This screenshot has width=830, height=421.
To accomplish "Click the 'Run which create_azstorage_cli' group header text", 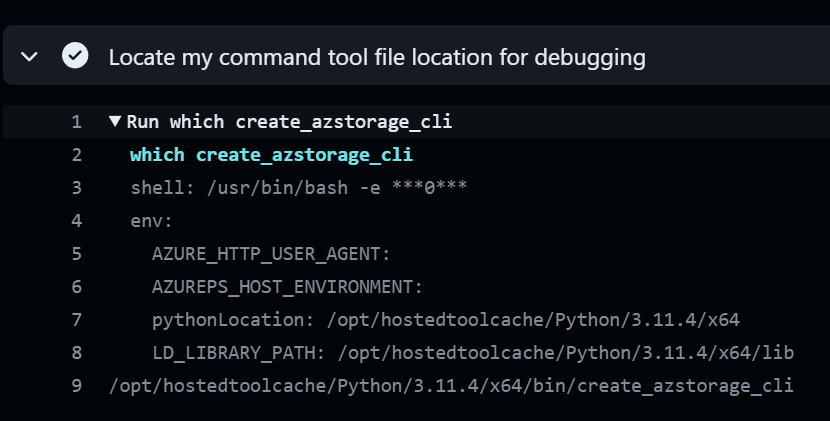I will click(x=289, y=122).
